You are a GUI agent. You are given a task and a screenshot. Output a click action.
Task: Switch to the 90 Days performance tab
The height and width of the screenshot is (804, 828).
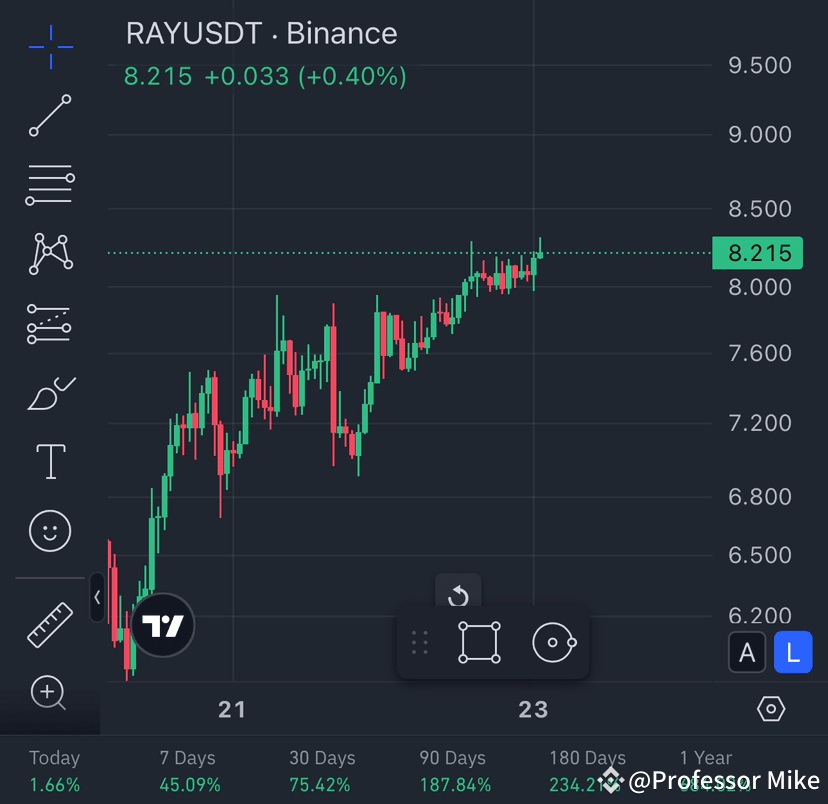pos(452,768)
